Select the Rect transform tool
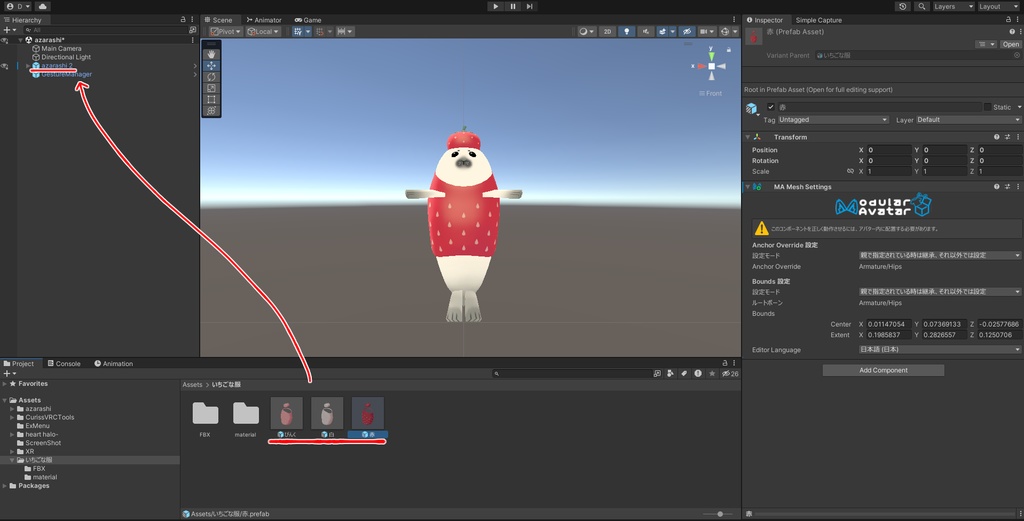1024x521 pixels. (x=211, y=99)
